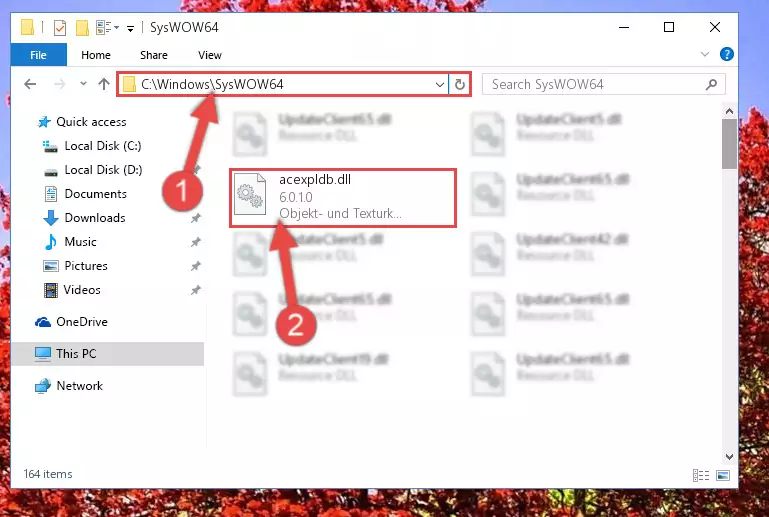Open Local Disk (D:) in sidebar
Viewport: 769px width, 517px height.
pos(103,170)
